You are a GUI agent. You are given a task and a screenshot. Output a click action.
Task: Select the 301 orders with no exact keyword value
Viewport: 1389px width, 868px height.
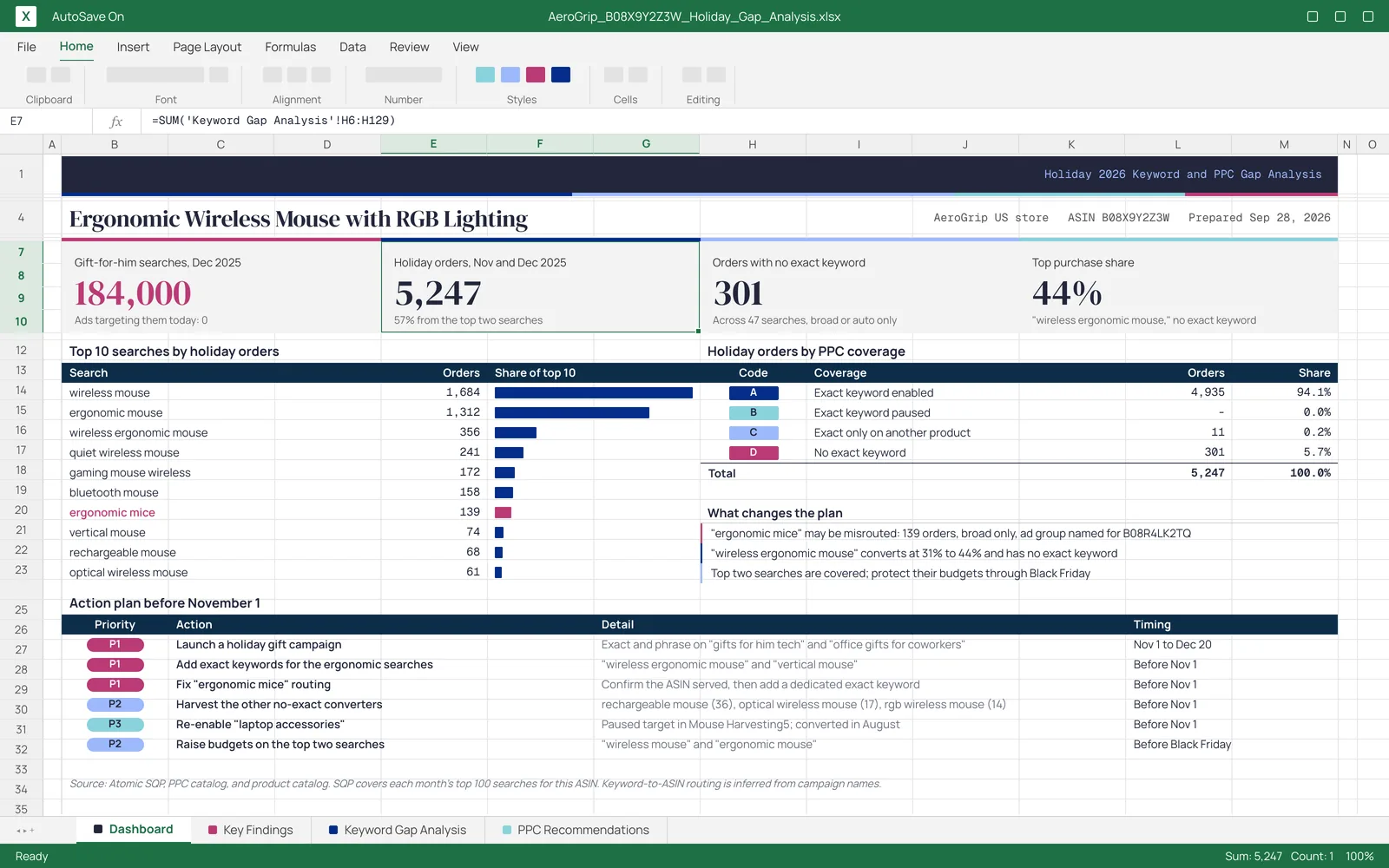coord(738,293)
